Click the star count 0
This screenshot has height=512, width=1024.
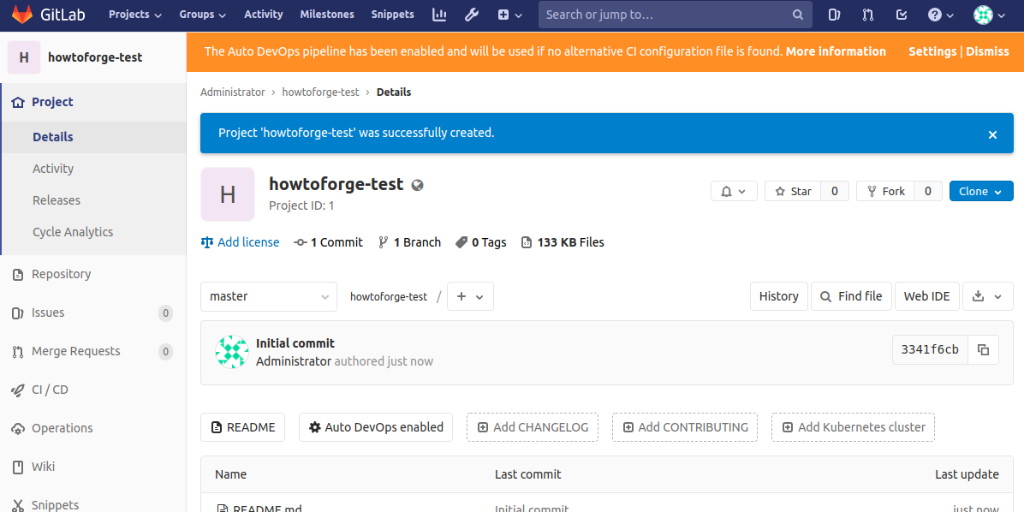tap(835, 191)
